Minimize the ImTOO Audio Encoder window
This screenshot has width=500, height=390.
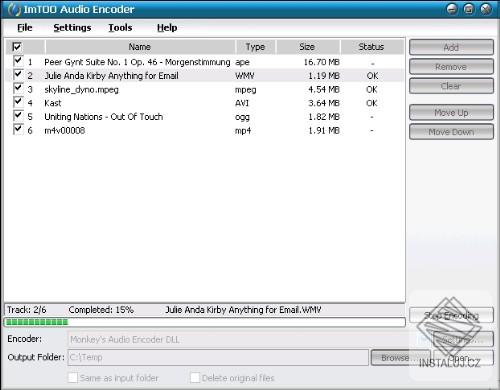(452, 9)
